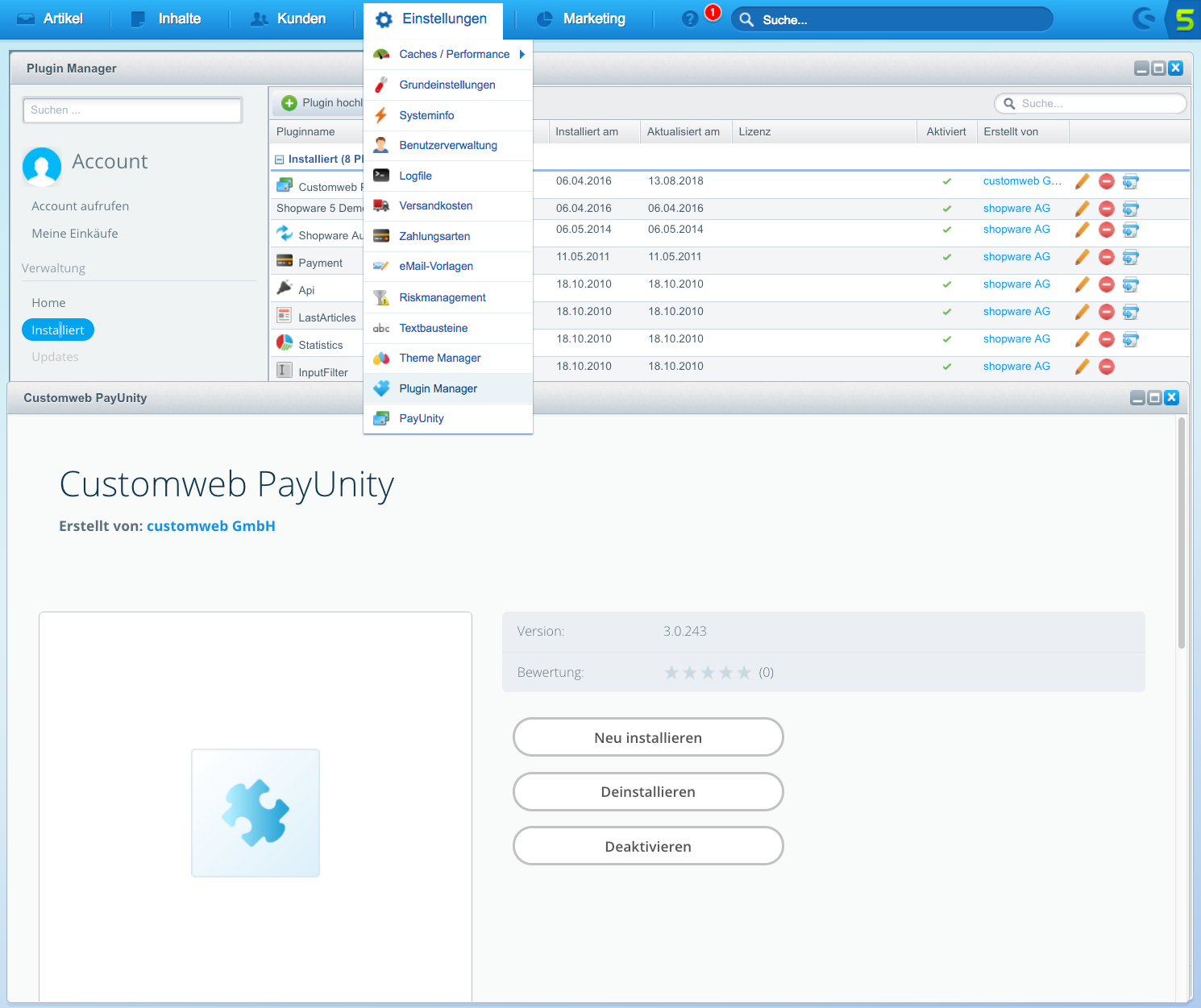Open the customweb GmbH link
Screen dimensions: 1201x1008
coord(211,526)
